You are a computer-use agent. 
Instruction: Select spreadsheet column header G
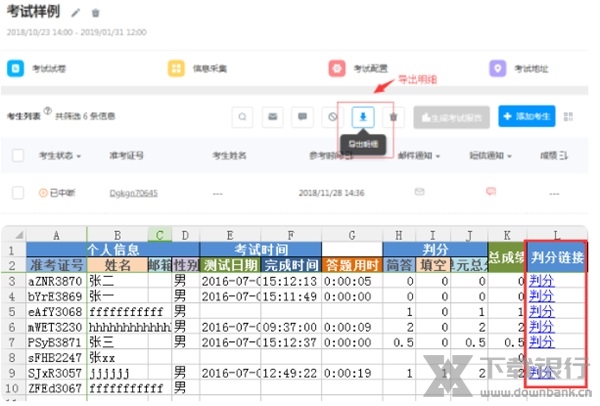coord(352,235)
